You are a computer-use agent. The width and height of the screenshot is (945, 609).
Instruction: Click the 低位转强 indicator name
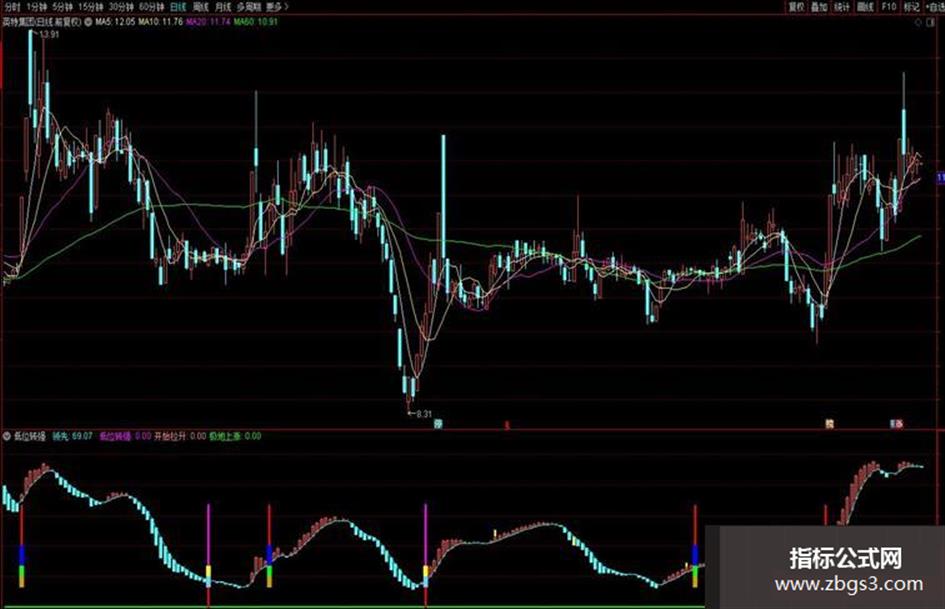[x=30, y=436]
